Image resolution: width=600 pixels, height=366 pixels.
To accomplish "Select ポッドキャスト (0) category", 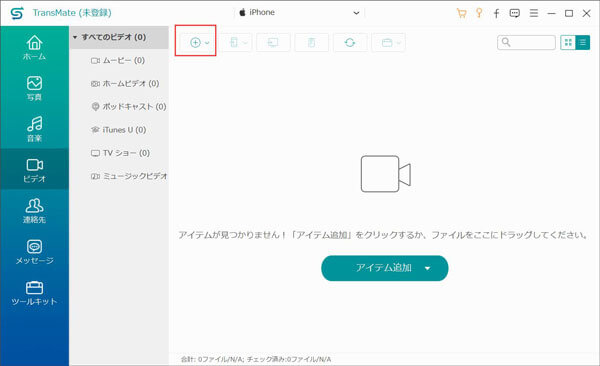I will point(129,106).
